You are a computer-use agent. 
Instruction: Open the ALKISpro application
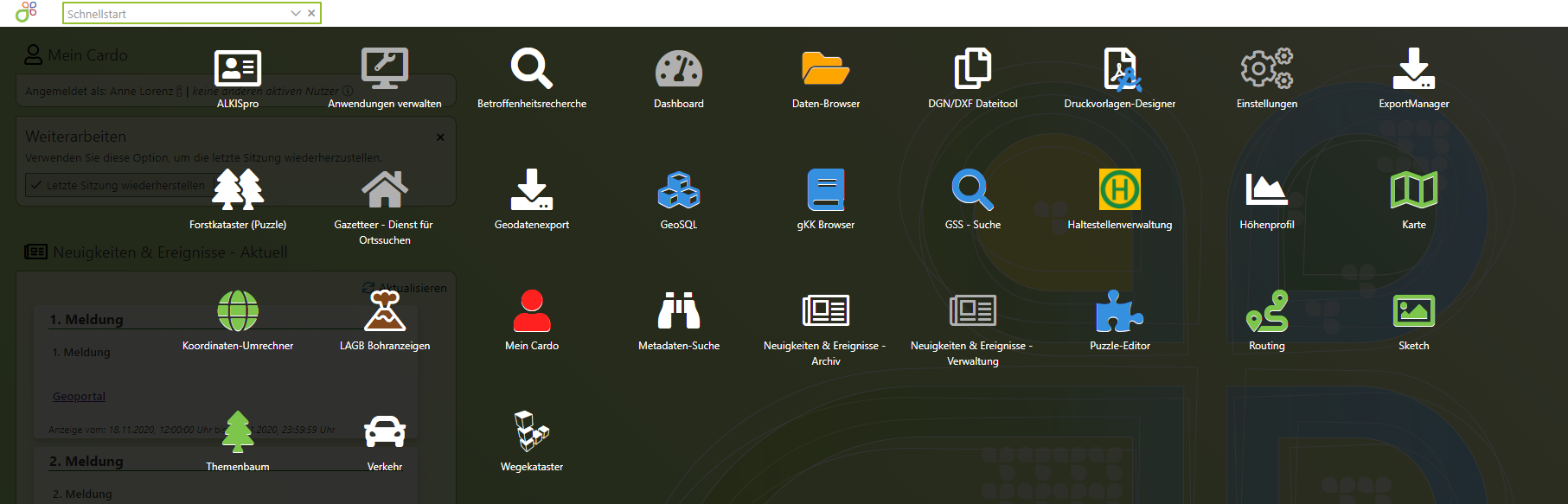pyautogui.click(x=238, y=68)
